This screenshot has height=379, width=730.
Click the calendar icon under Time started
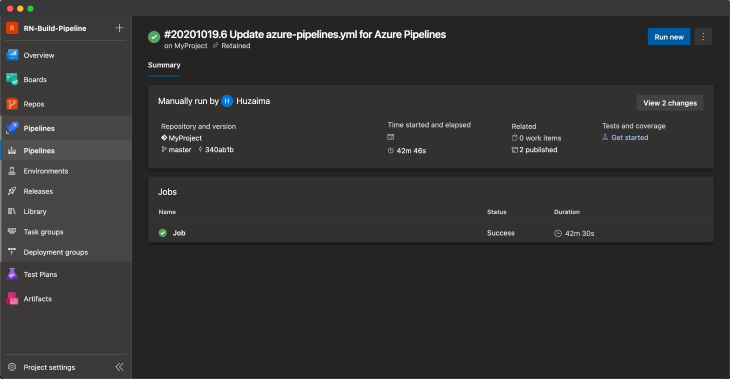click(x=391, y=137)
